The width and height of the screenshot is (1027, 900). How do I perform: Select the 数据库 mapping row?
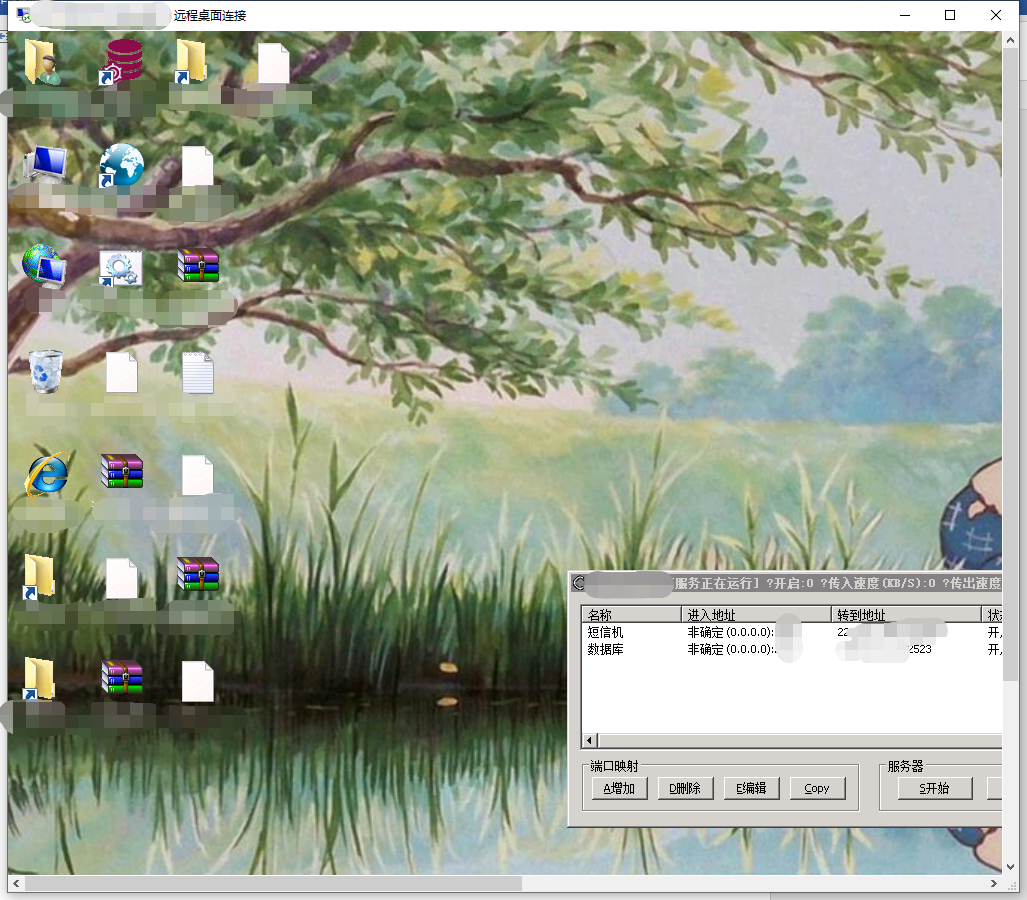click(x=792, y=649)
